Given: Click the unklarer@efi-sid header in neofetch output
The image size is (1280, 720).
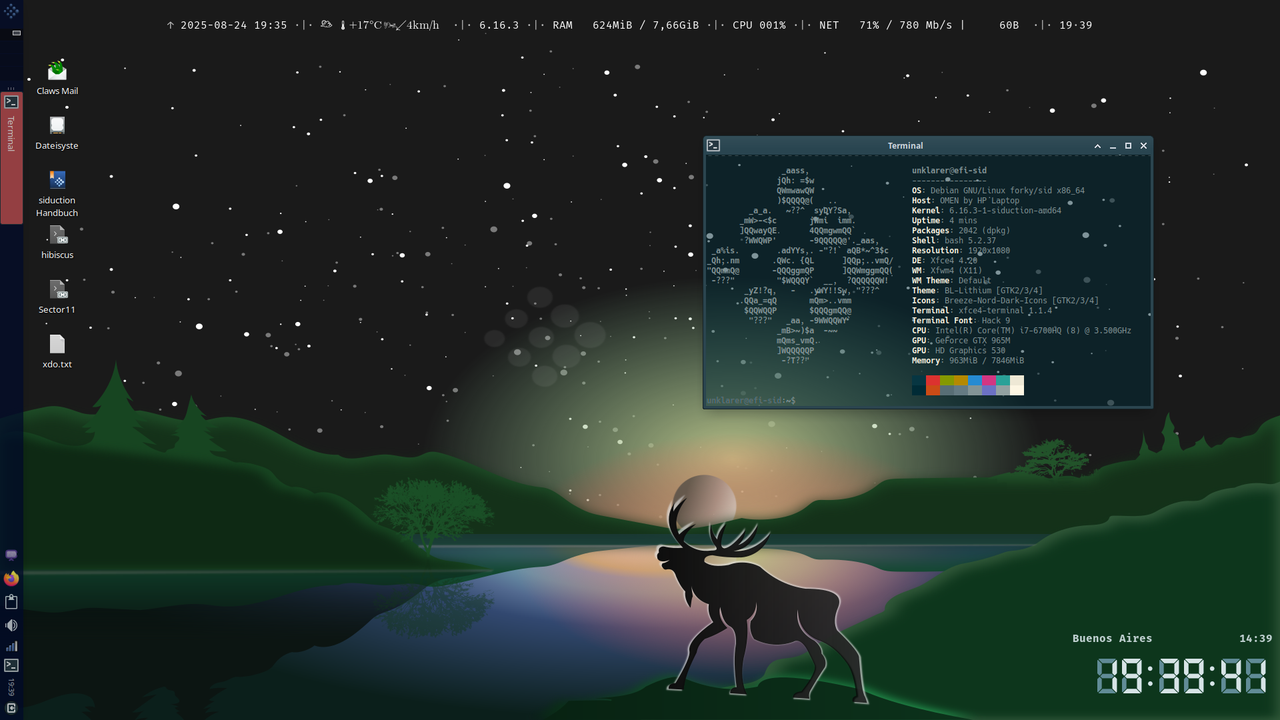Looking at the screenshot, I should [x=949, y=170].
